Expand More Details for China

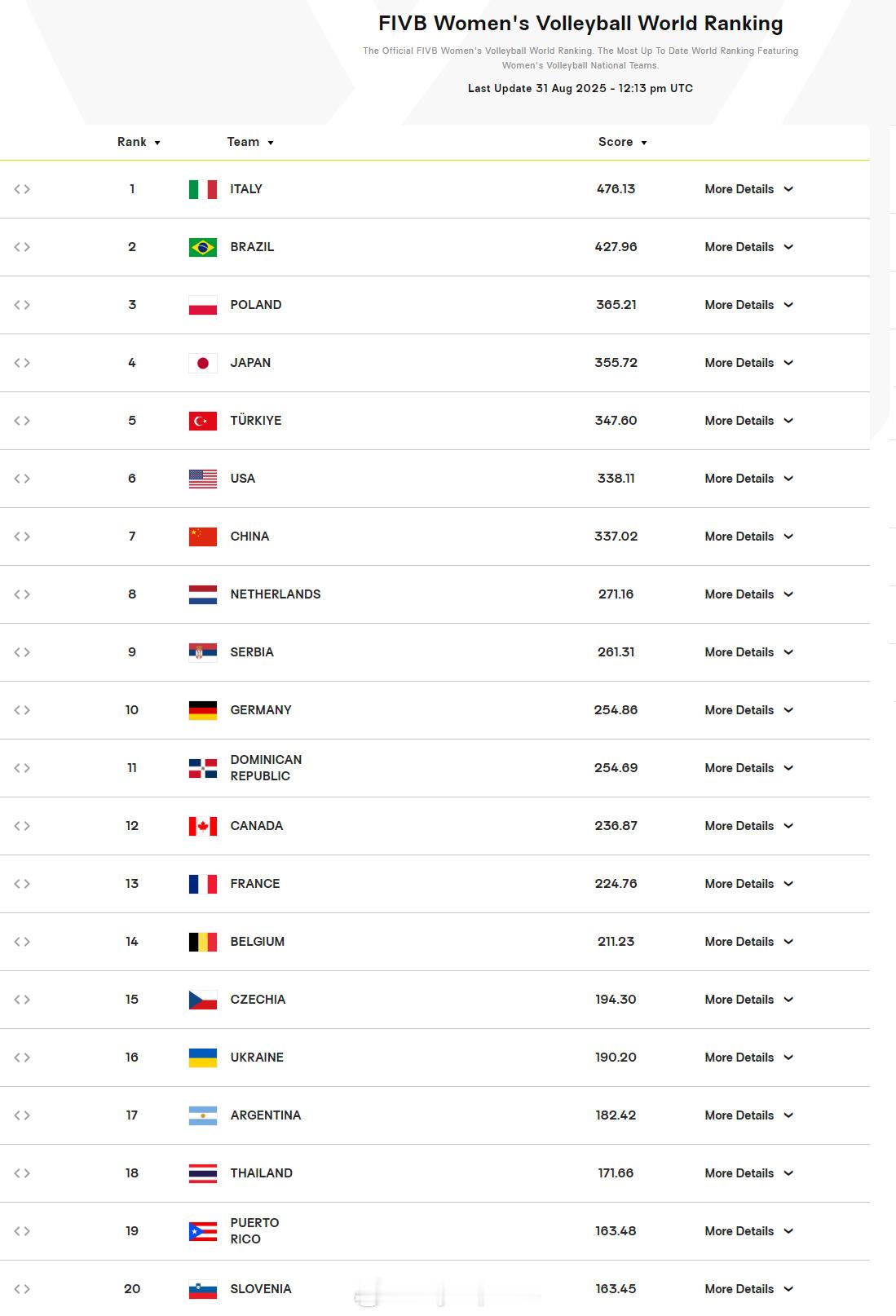[x=748, y=537]
